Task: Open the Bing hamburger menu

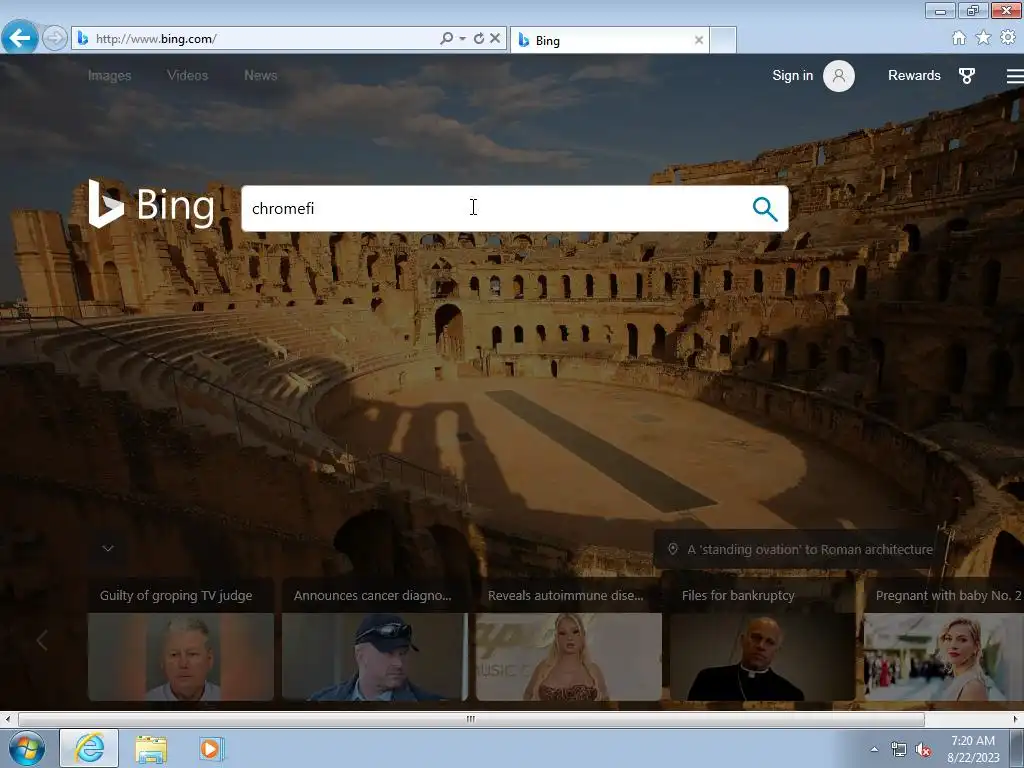Action: (1015, 76)
